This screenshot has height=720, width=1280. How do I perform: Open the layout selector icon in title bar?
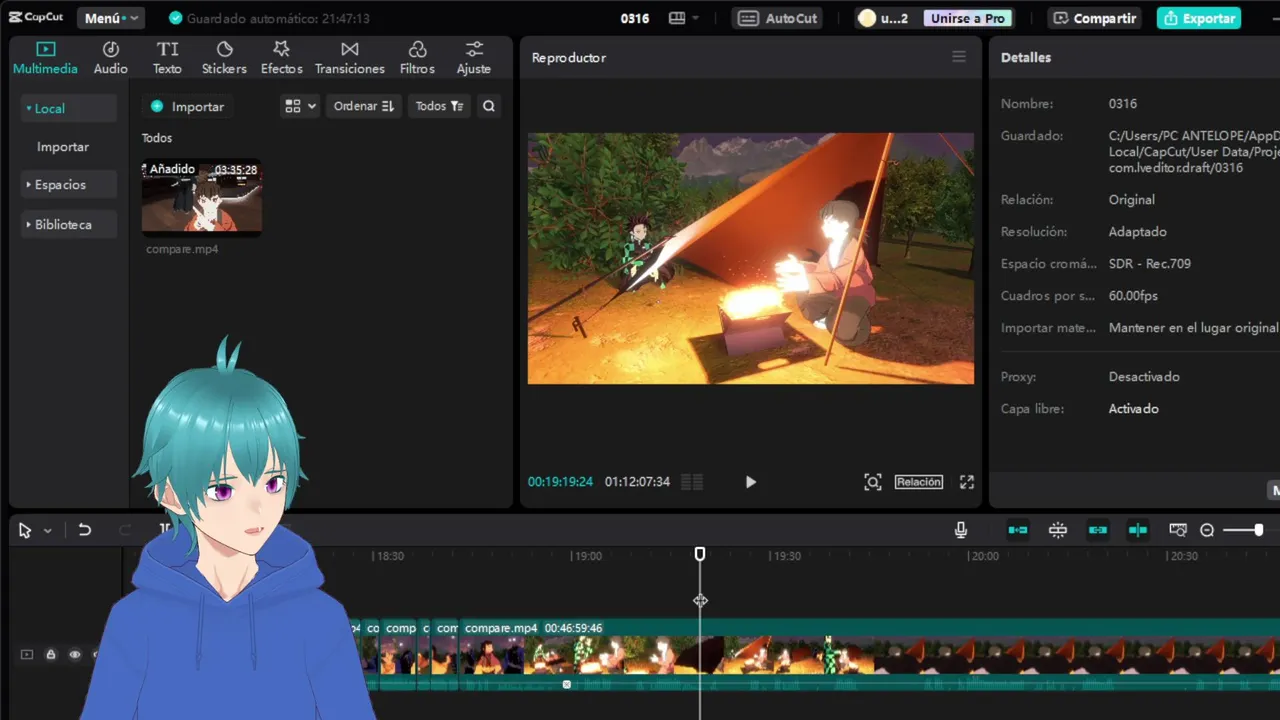point(683,18)
